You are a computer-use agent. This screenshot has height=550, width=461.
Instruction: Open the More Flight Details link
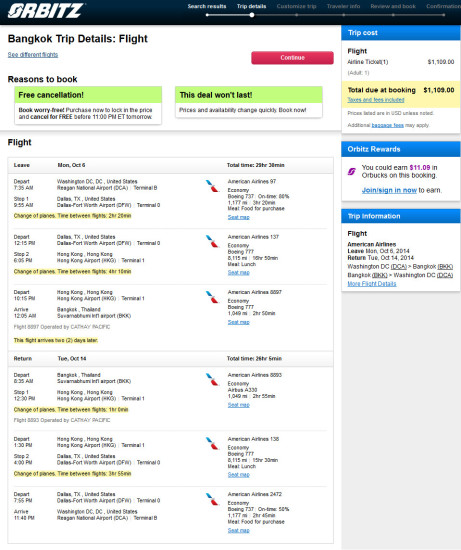point(372,284)
